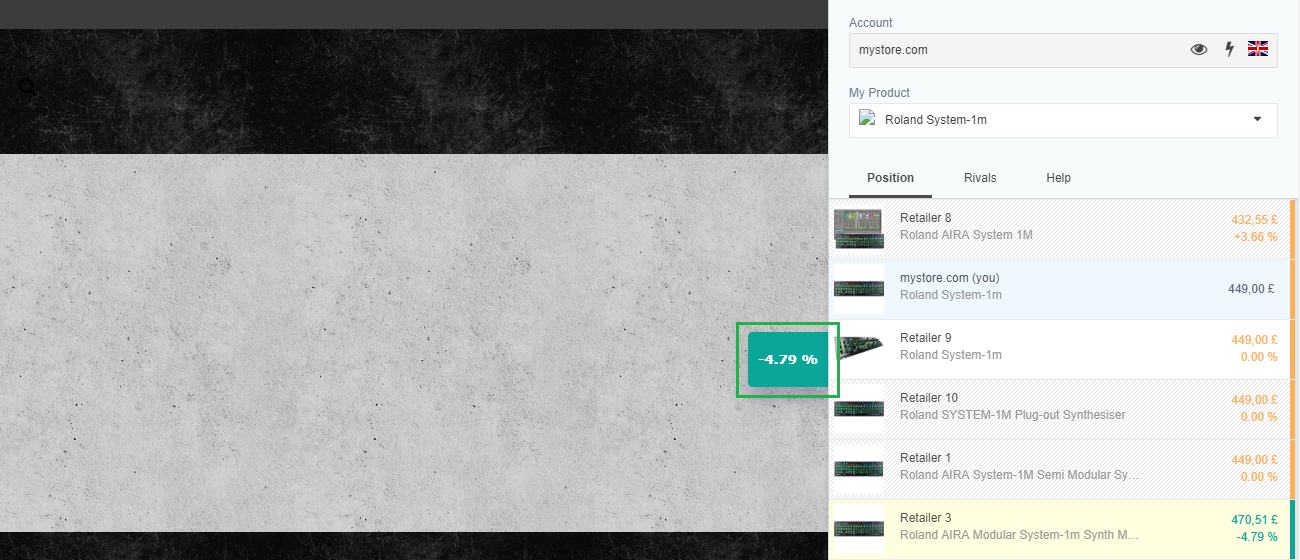Click the Retailer 8 product thumbnail

859,229
